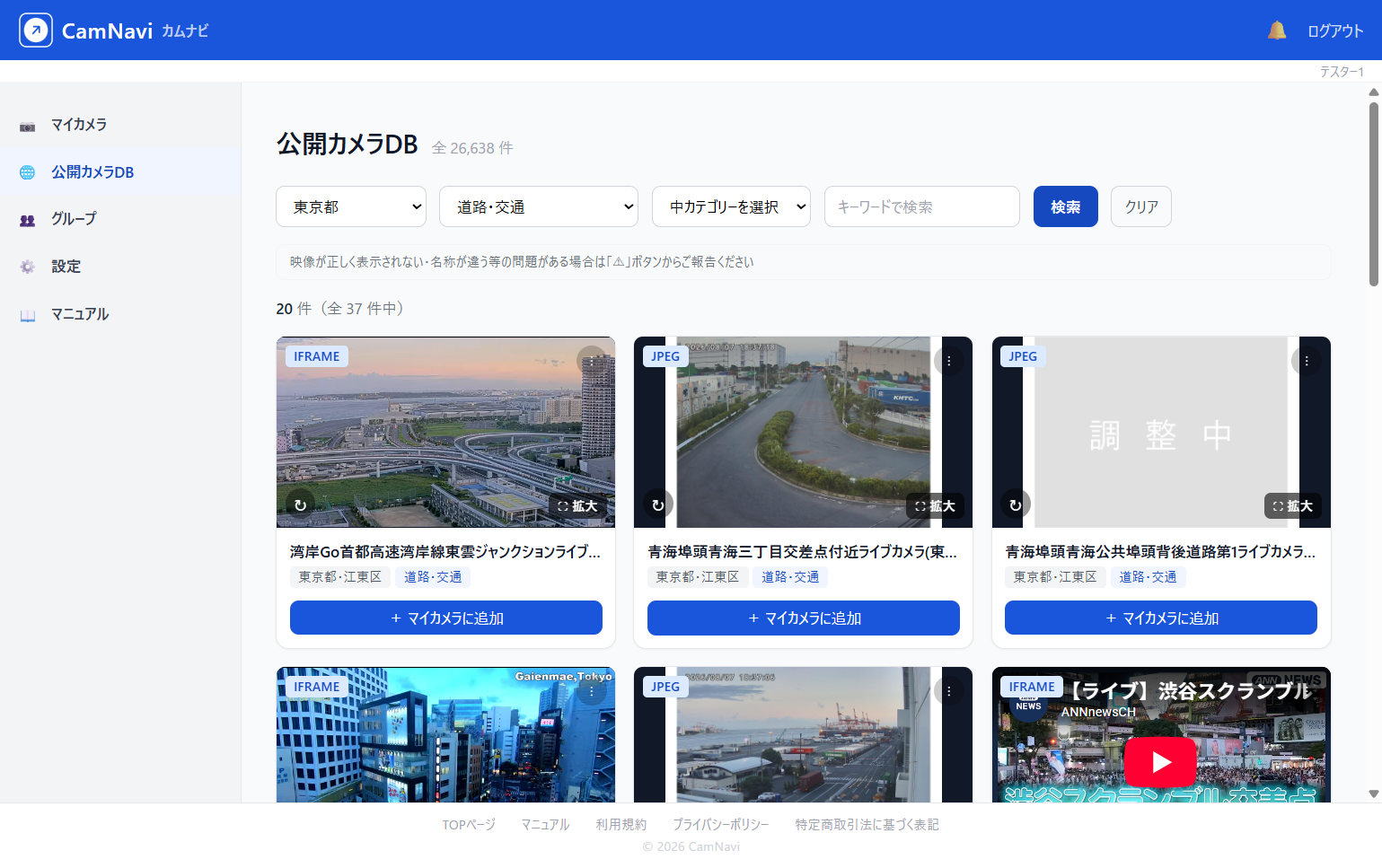
Task: Play the 渋谷スクランブル YouTube video
Action: pyautogui.click(x=1160, y=762)
